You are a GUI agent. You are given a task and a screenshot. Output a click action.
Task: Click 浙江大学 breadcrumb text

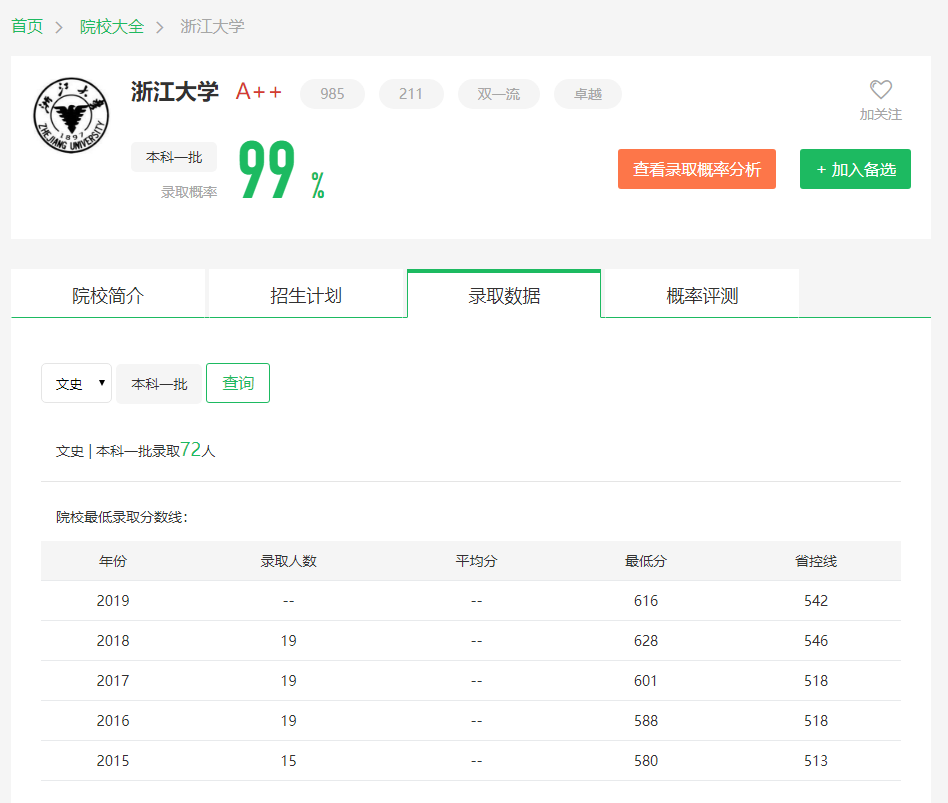point(212,27)
